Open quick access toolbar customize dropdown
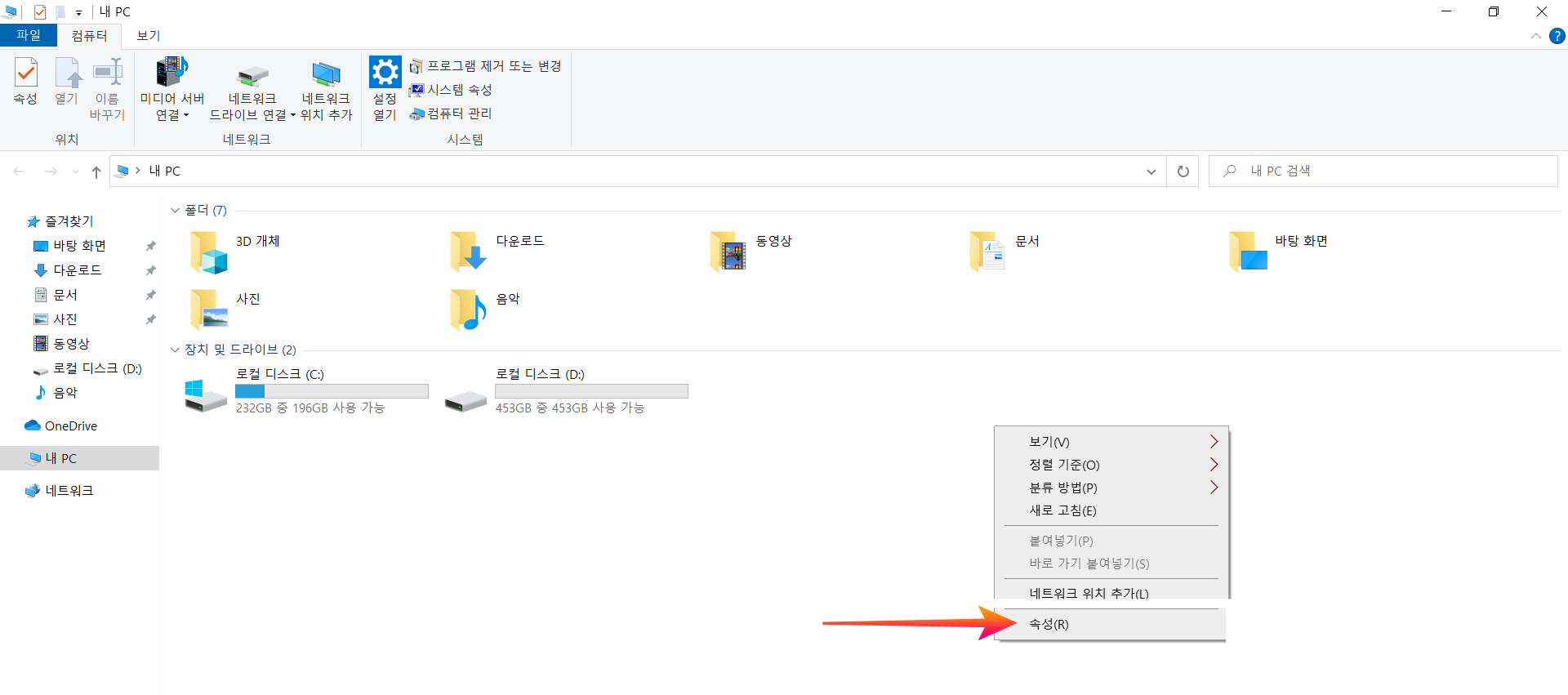The image size is (1568, 695). (78, 12)
